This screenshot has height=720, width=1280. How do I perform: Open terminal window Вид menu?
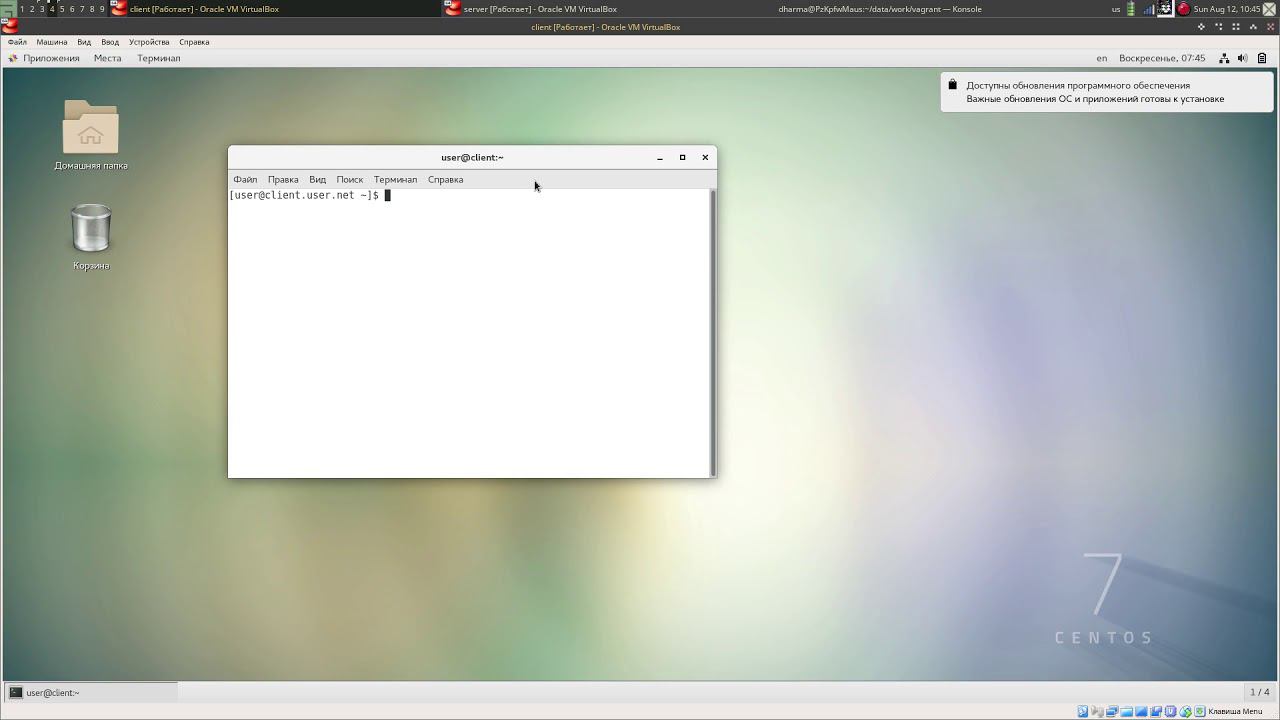point(317,180)
